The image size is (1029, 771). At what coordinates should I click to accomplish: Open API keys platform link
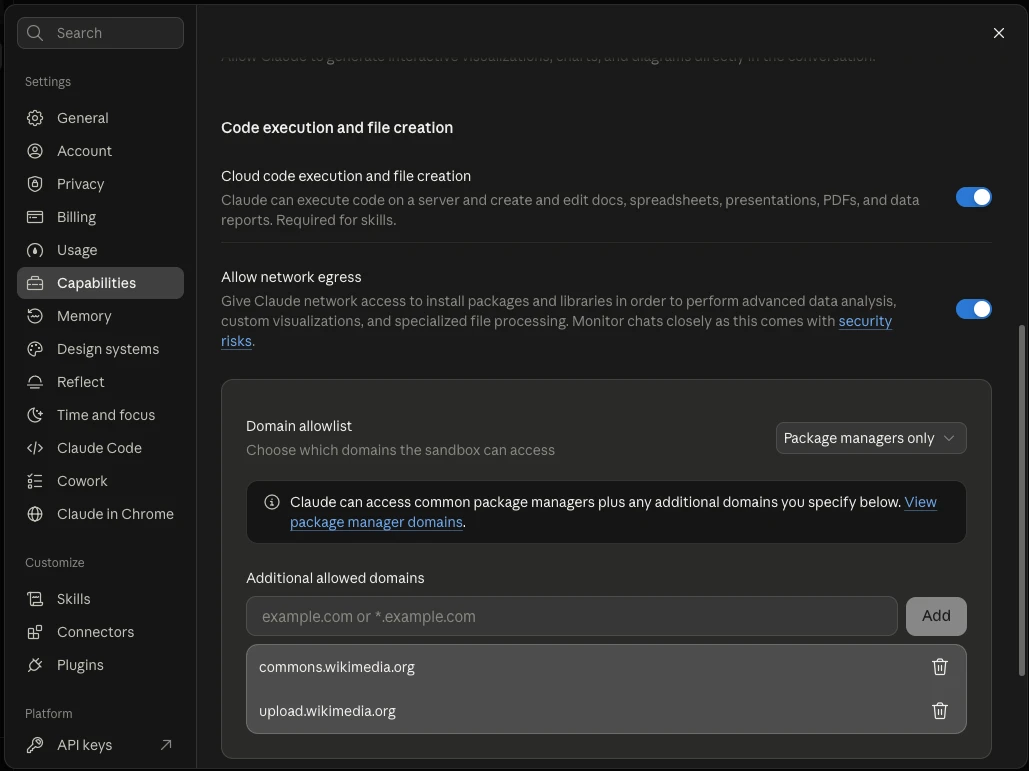pos(100,745)
